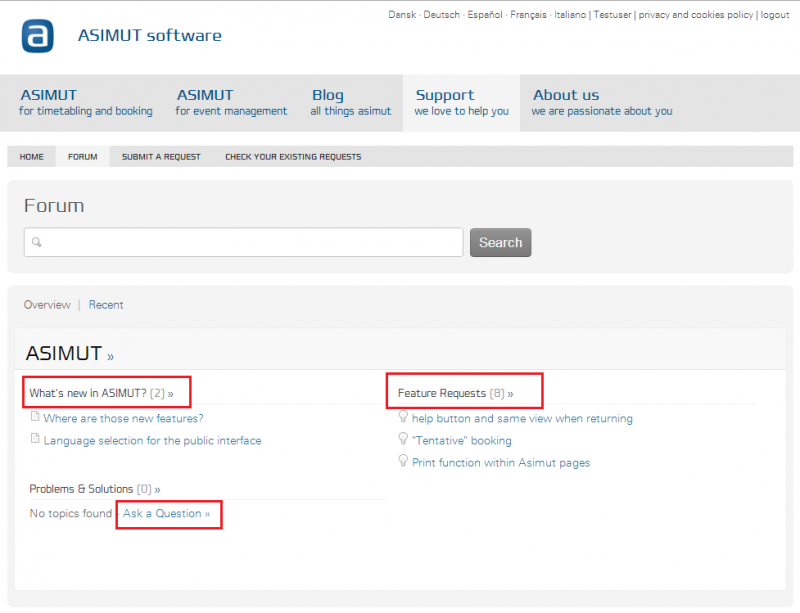This screenshot has height=613, width=800.
Task: Expand the ASIMUT category via its chevron
Action: point(110,355)
